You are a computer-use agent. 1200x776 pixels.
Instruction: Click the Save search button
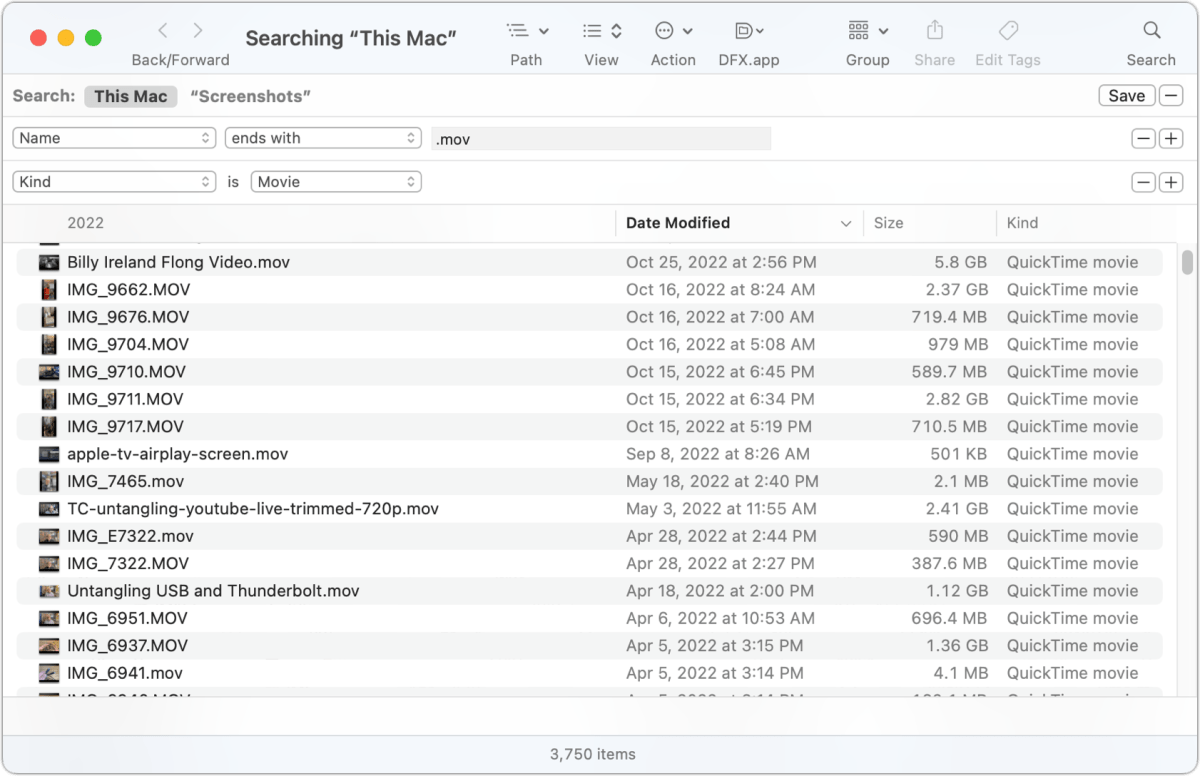tap(1126, 96)
